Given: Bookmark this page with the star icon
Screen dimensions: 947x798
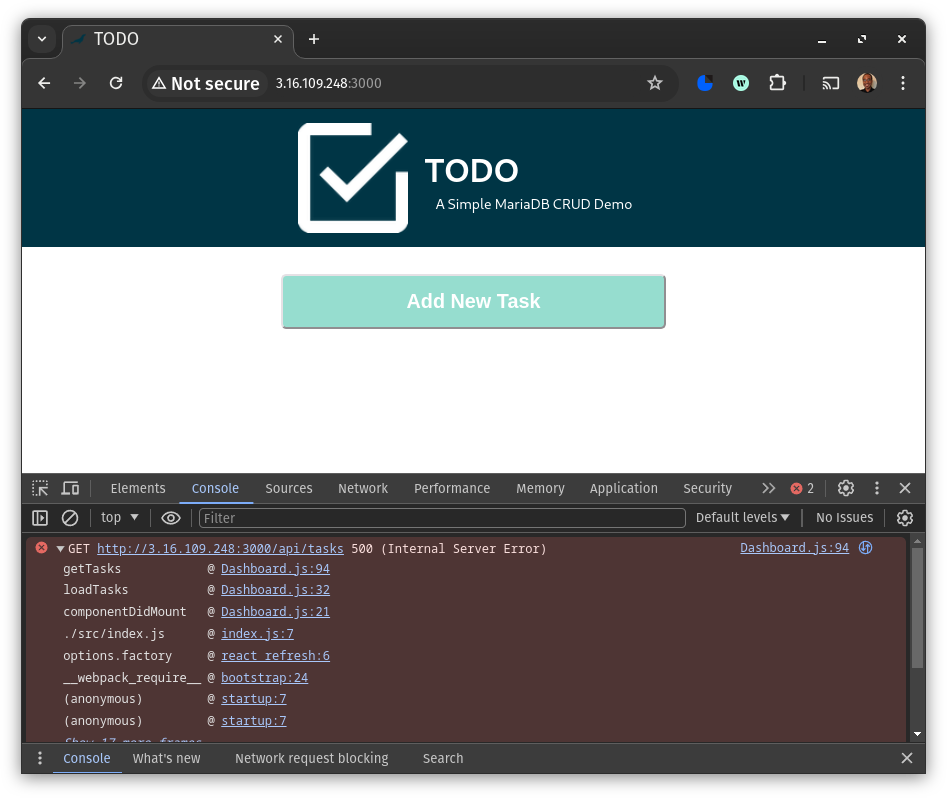Looking at the screenshot, I should click(655, 83).
